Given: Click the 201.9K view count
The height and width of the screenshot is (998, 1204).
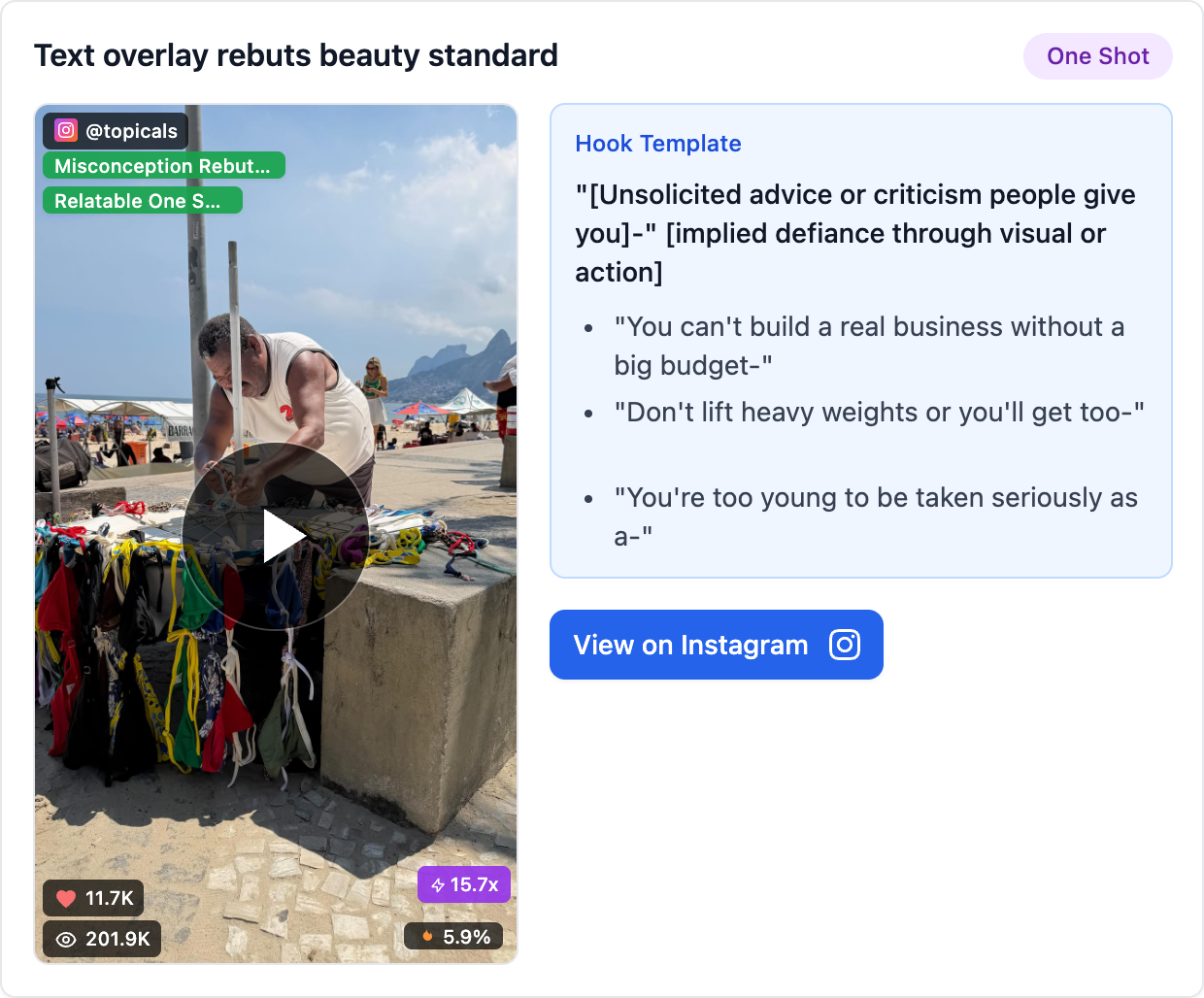Looking at the screenshot, I should [x=117, y=939].
